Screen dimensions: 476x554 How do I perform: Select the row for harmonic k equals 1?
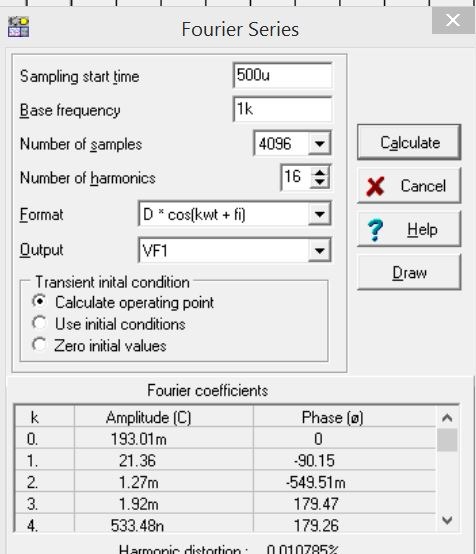pyautogui.click(x=225, y=460)
